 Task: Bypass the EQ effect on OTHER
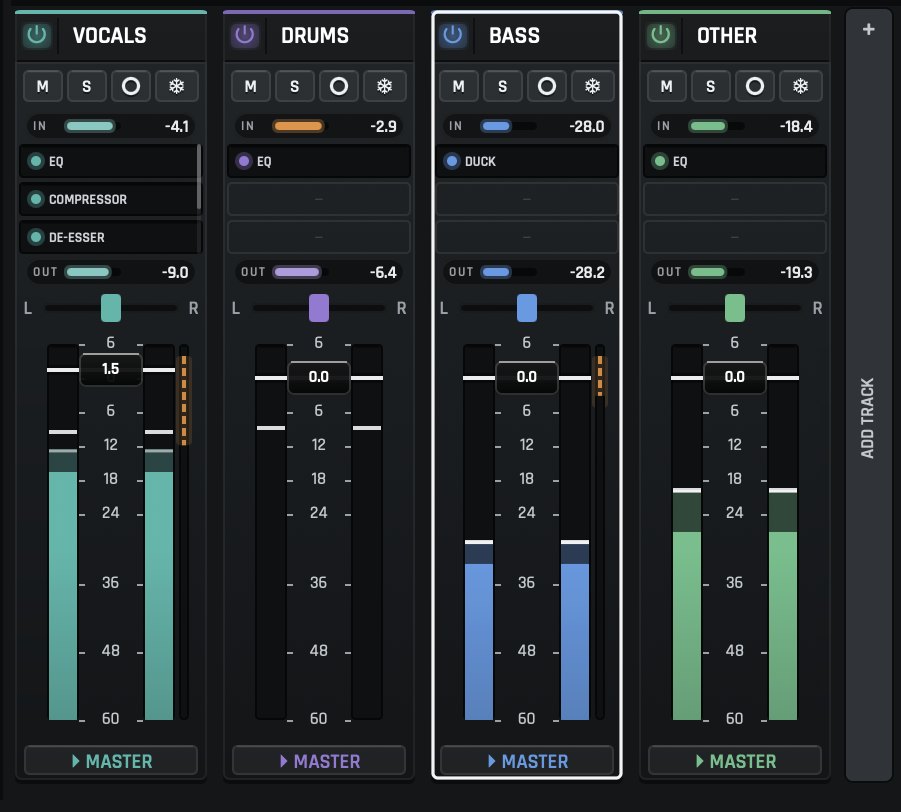(x=660, y=161)
